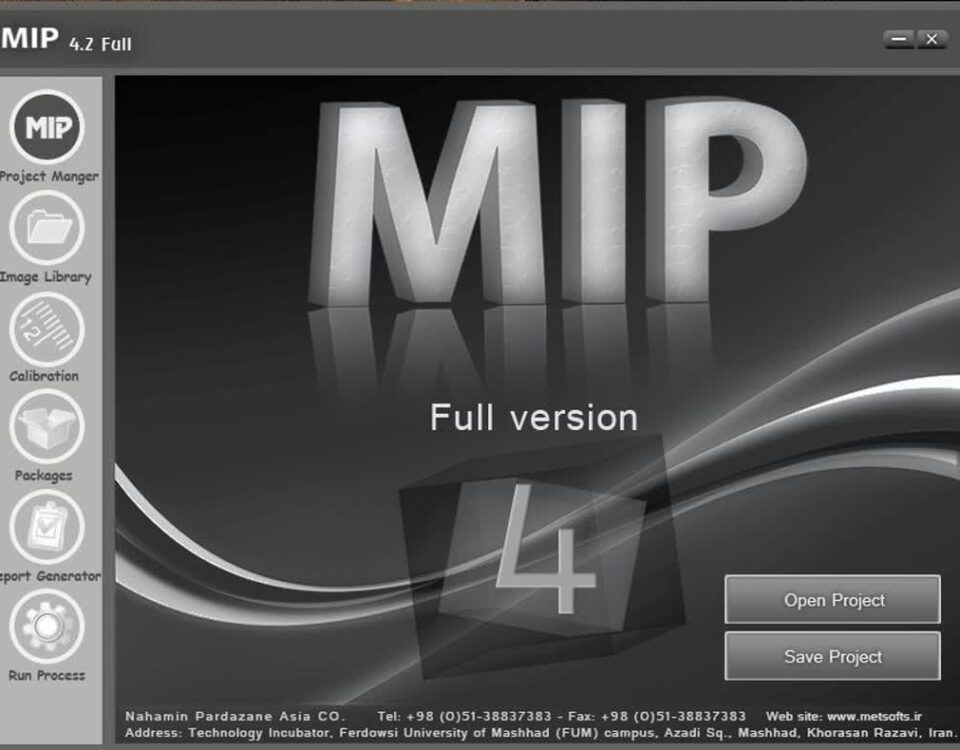Click the Image Library label
This screenshot has width=960, height=750.
click(46, 277)
